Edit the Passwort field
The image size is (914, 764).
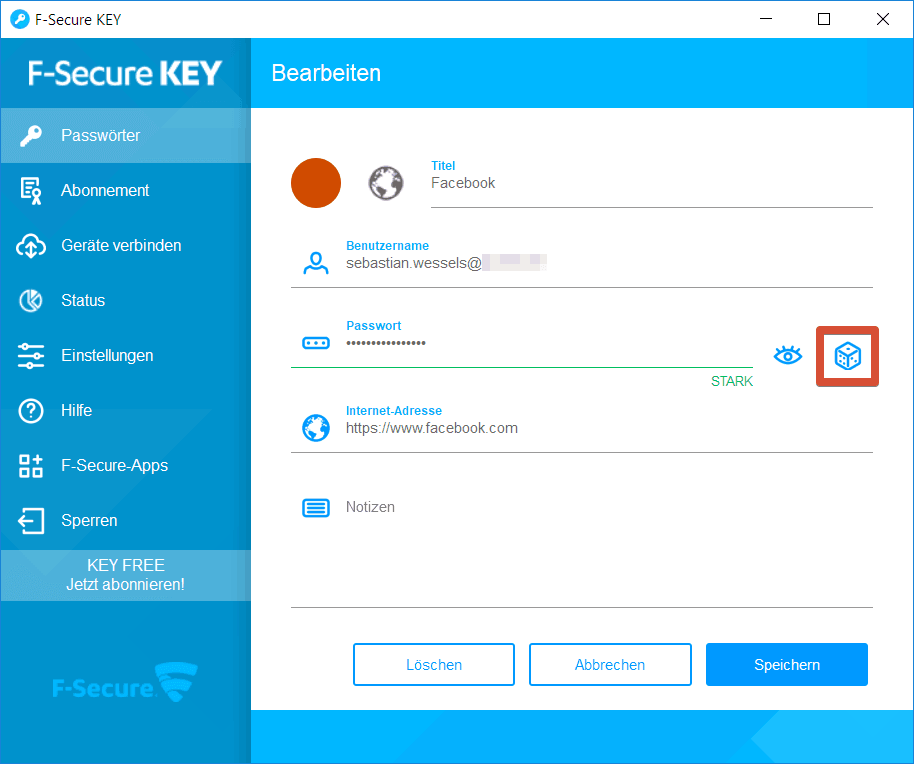click(x=549, y=343)
